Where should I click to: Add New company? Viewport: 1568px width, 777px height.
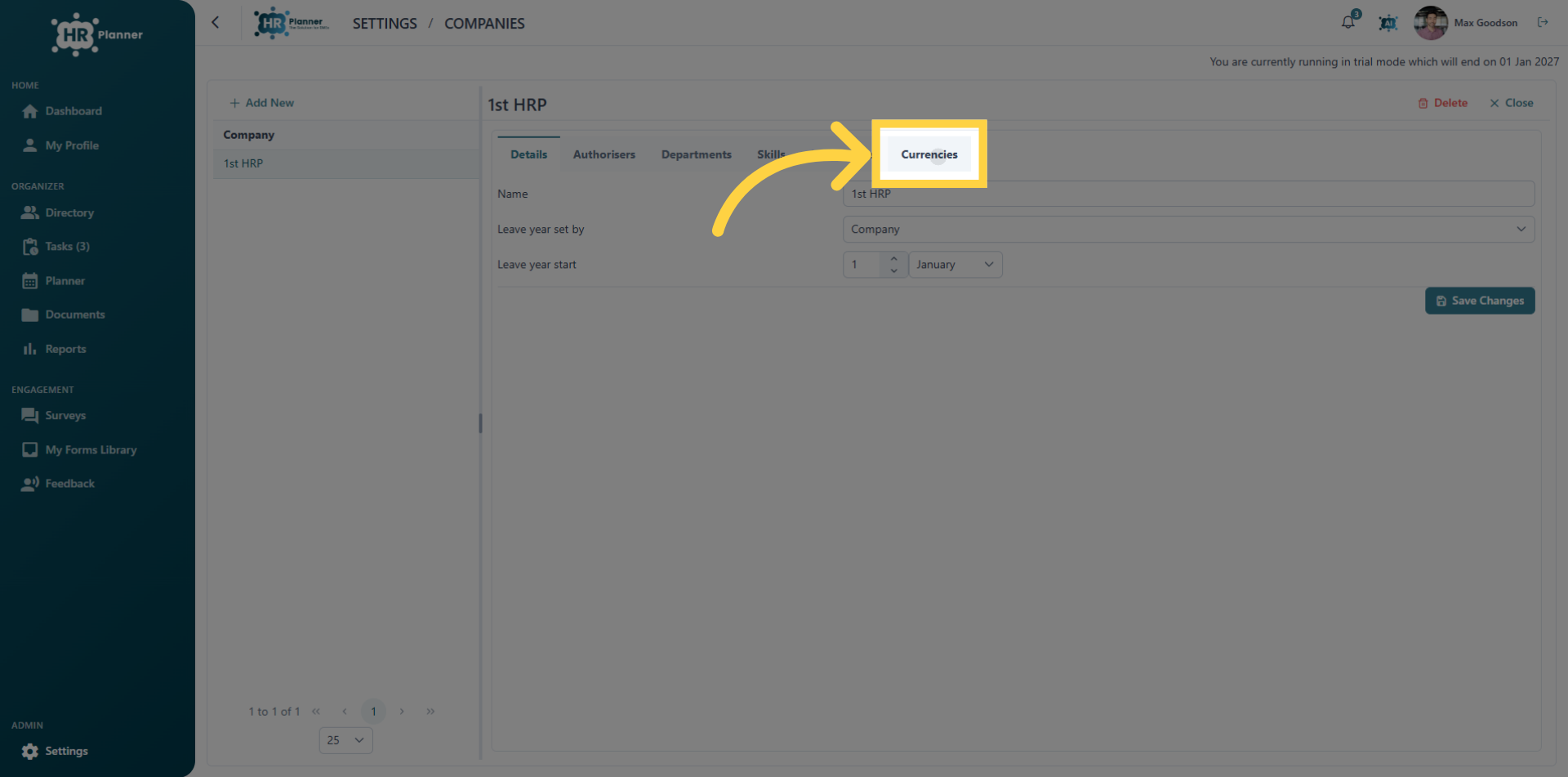(261, 103)
